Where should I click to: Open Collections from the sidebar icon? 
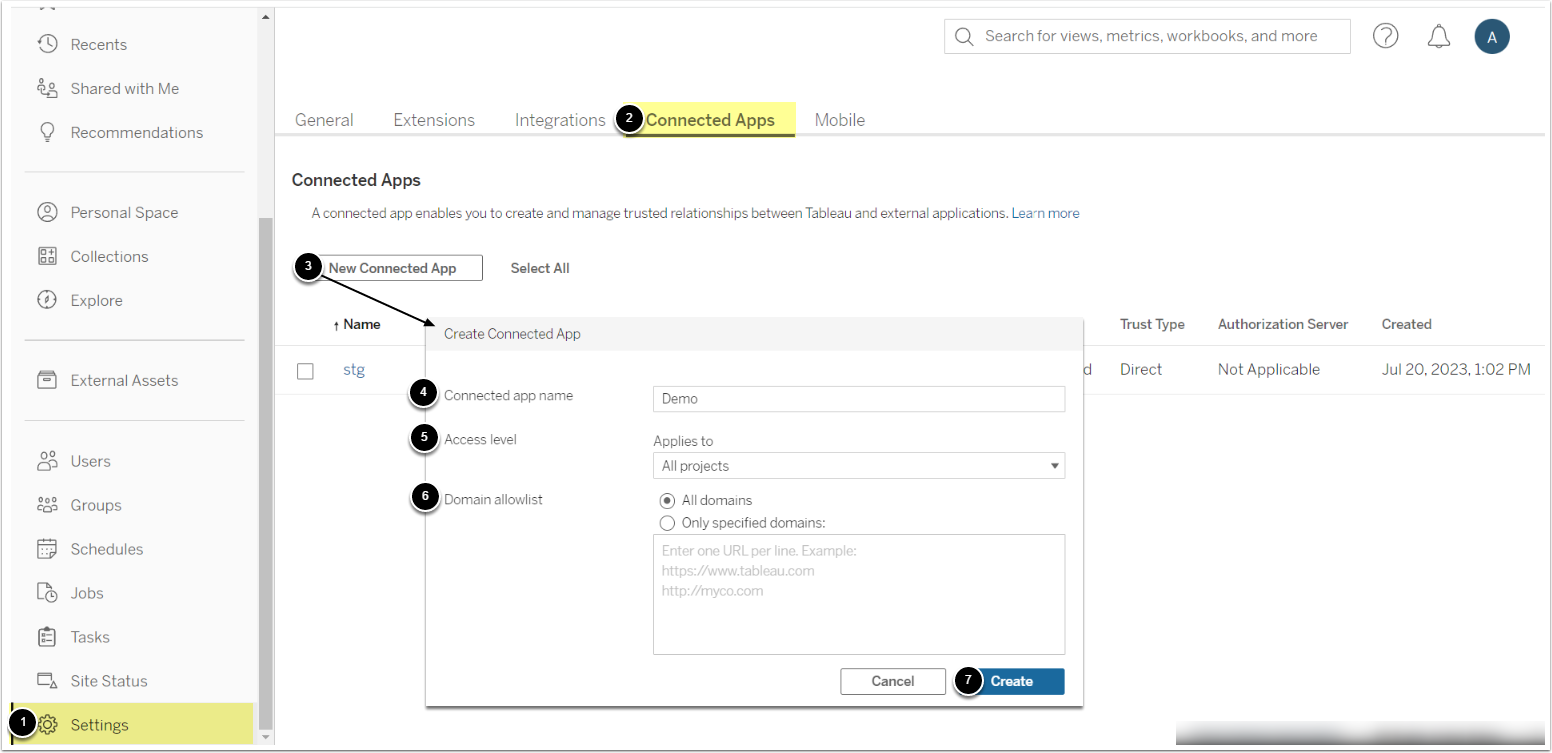coord(47,256)
